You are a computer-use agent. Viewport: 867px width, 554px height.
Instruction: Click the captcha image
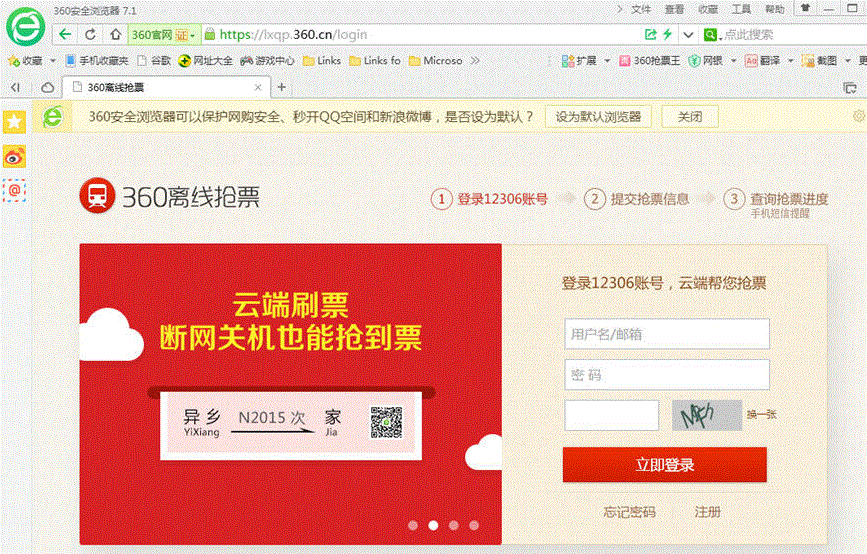point(707,415)
